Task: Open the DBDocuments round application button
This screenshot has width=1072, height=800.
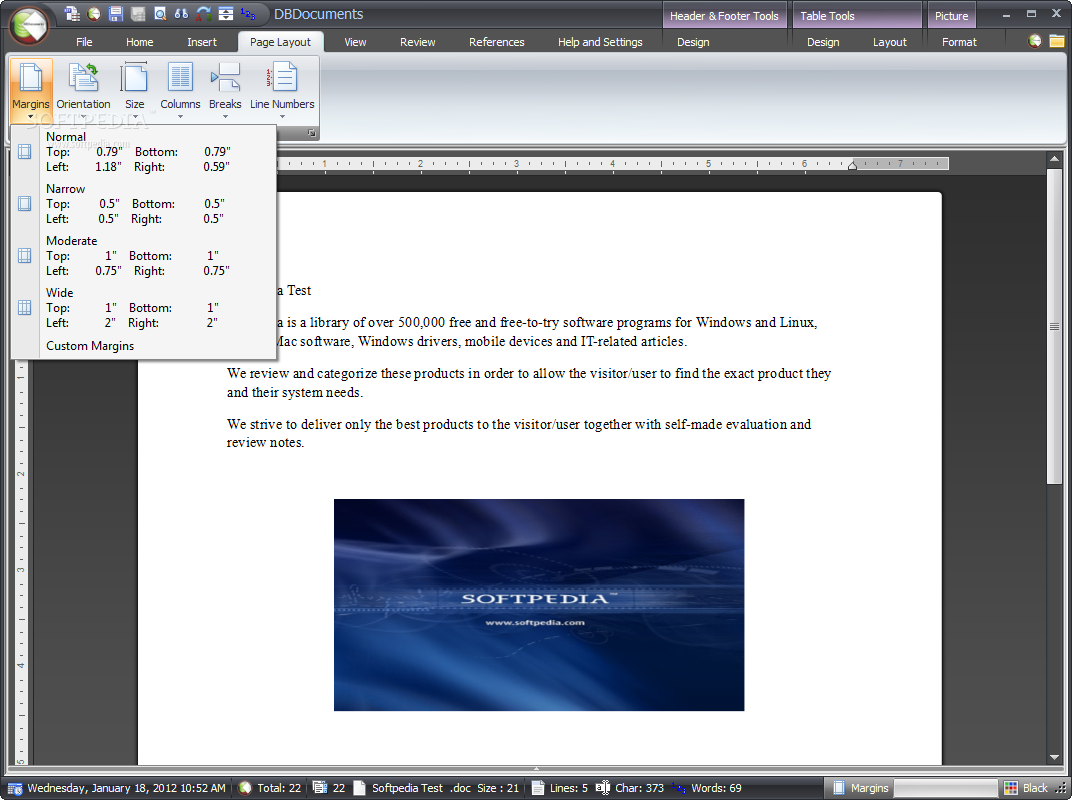Action: (28, 26)
